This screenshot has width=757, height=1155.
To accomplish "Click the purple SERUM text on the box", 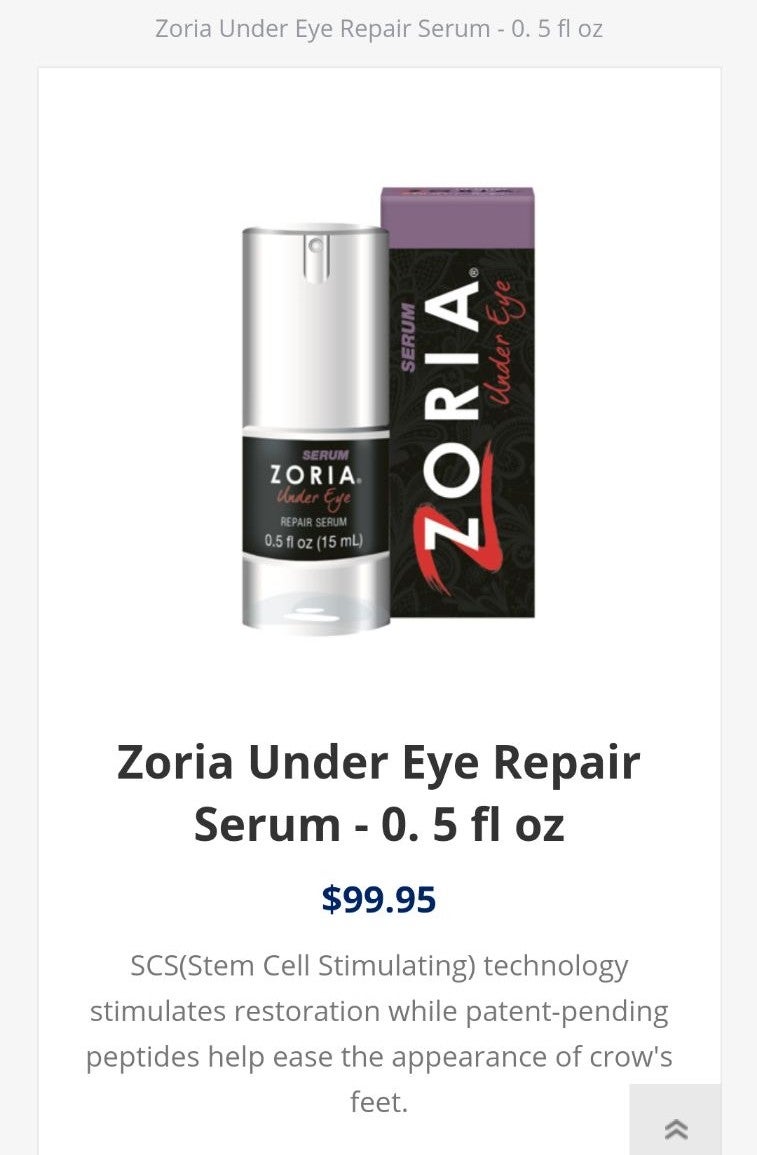I will point(407,336).
